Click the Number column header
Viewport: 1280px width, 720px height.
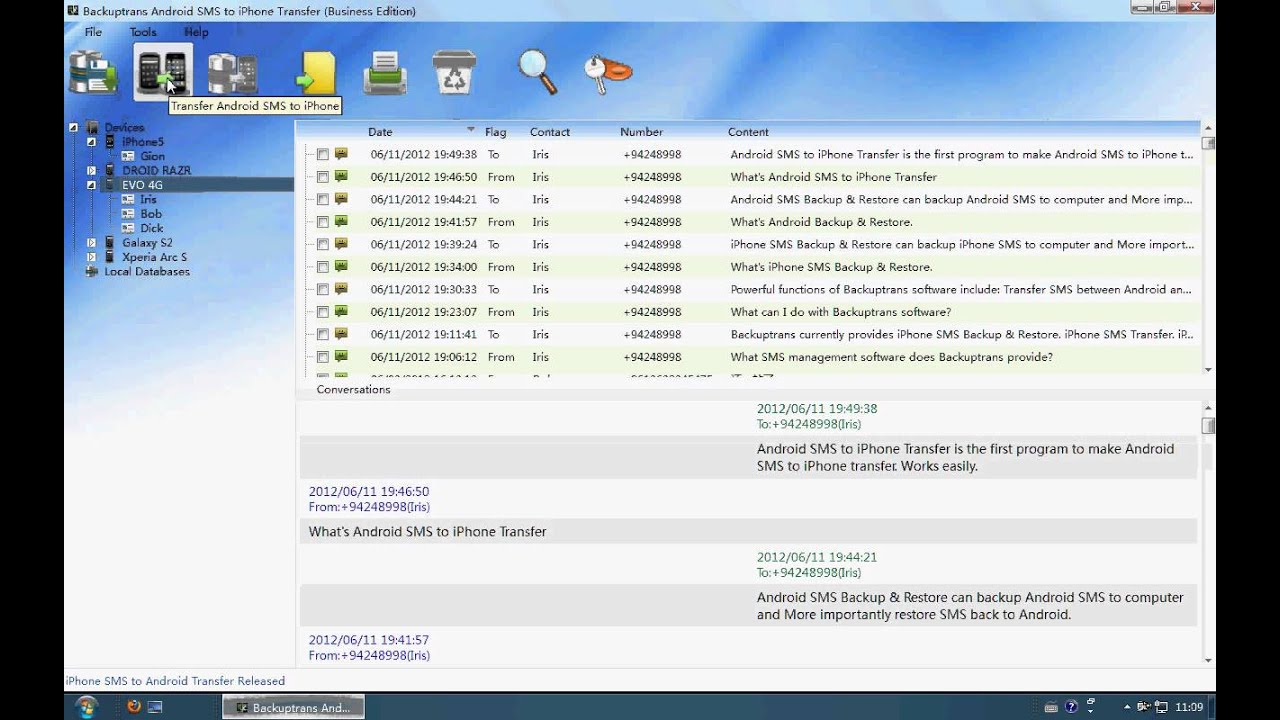(641, 132)
